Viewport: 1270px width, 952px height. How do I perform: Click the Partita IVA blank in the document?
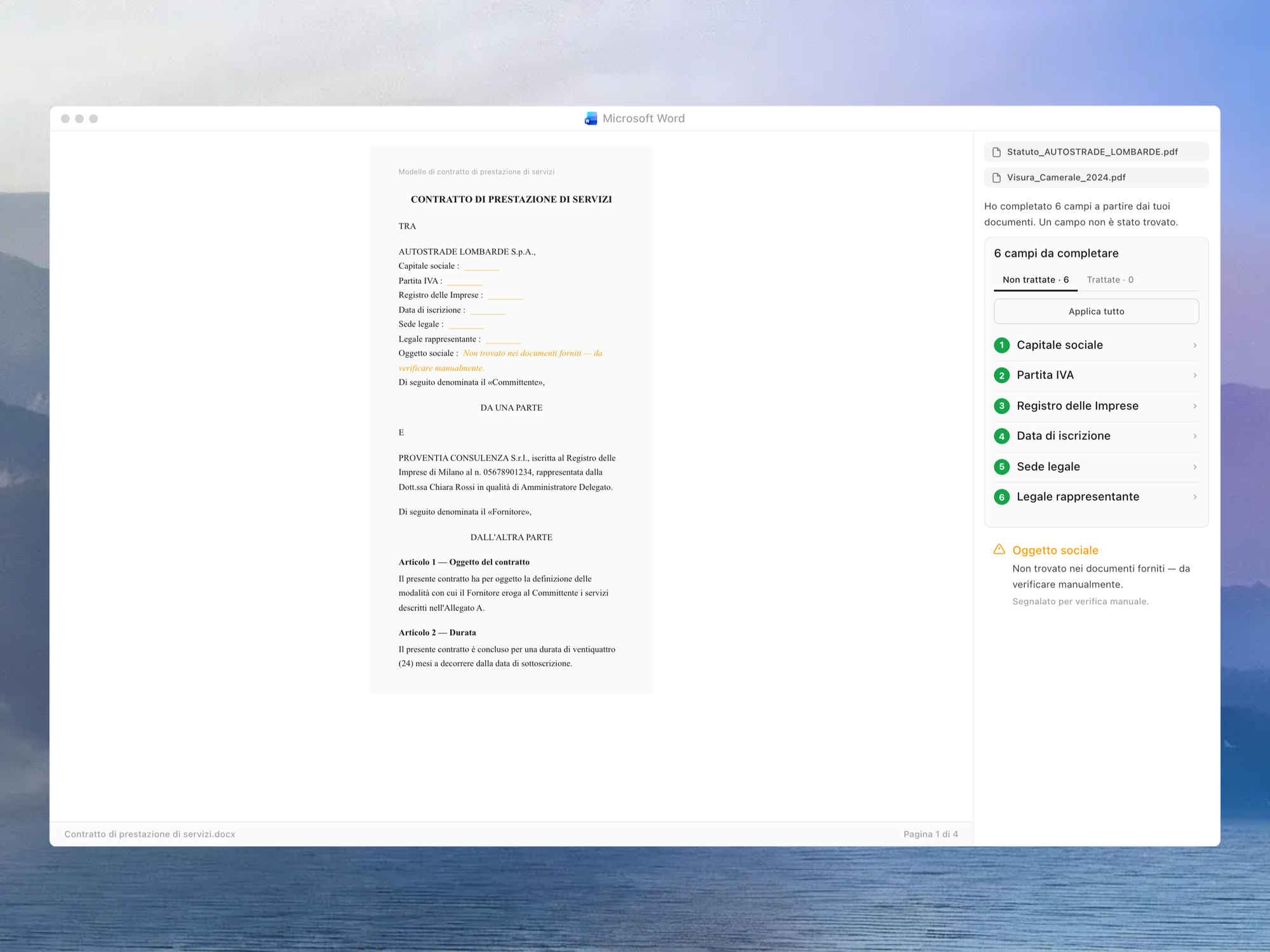click(x=465, y=281)
